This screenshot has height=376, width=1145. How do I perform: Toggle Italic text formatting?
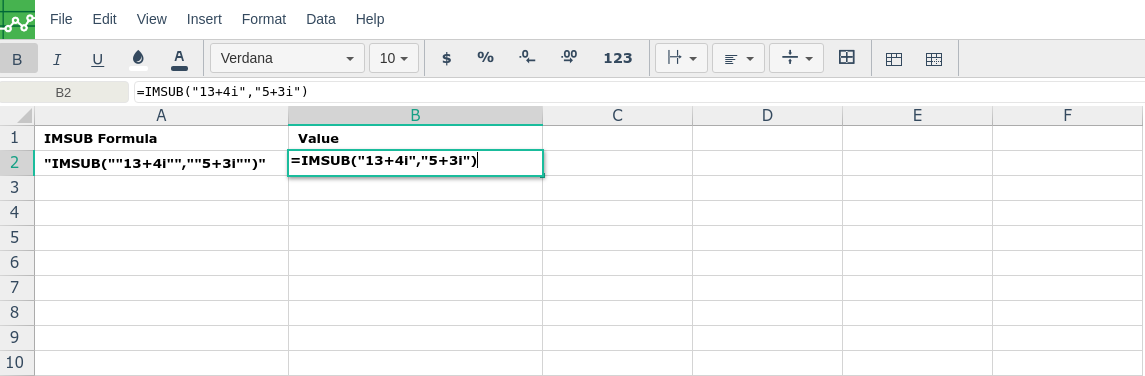57,58
